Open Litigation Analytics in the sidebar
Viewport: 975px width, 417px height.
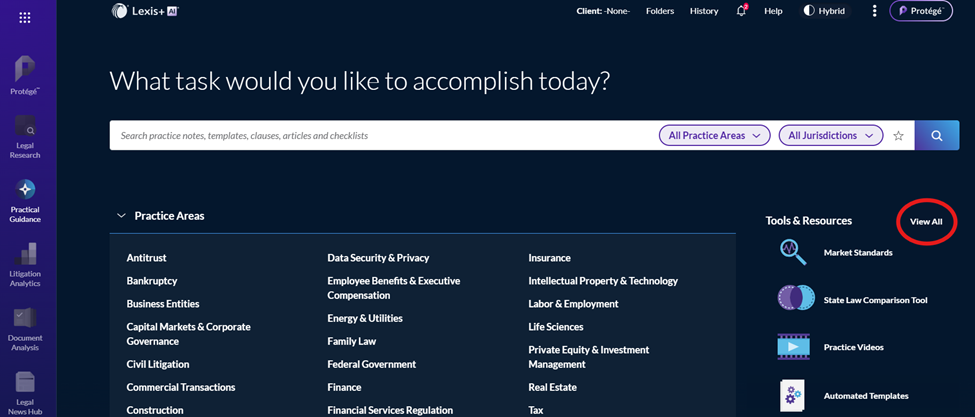(x=25, y=263)
